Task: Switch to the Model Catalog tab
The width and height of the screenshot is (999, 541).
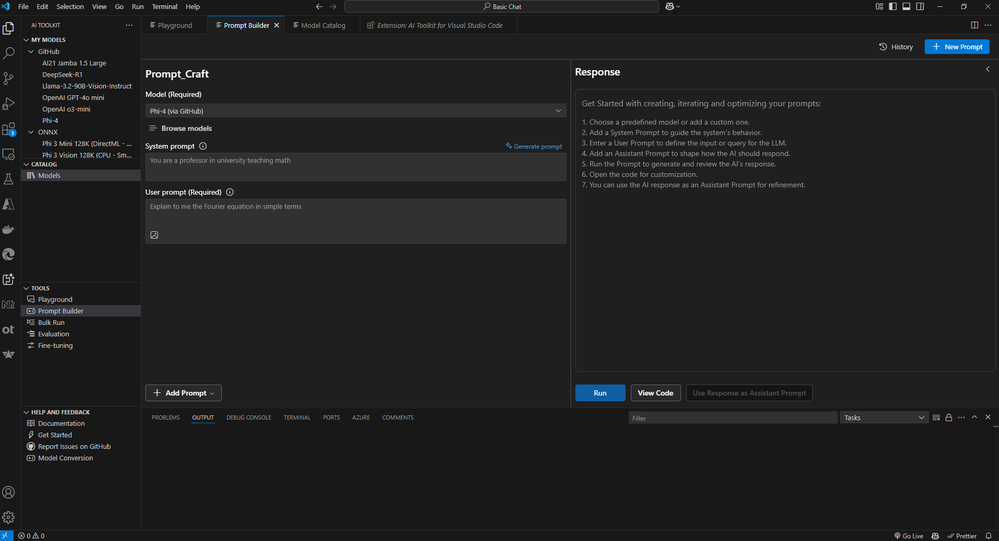Action: (322, 25)
